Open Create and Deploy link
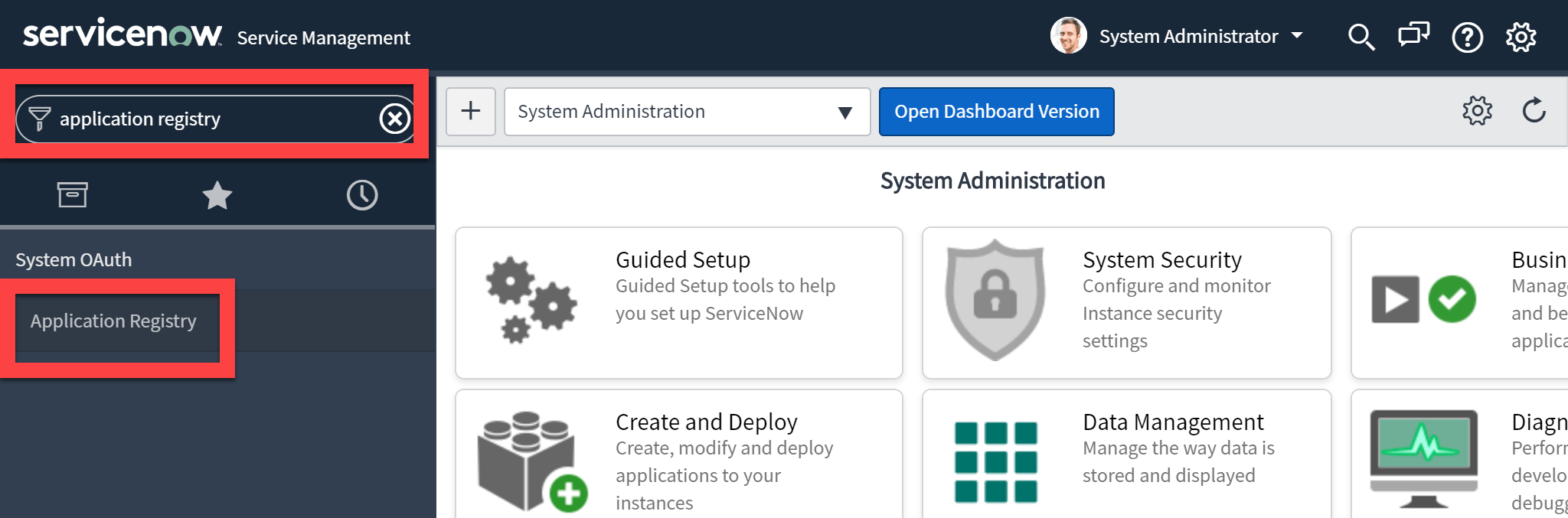This screenshot has height=518, width=1568. tap(707, 422)
